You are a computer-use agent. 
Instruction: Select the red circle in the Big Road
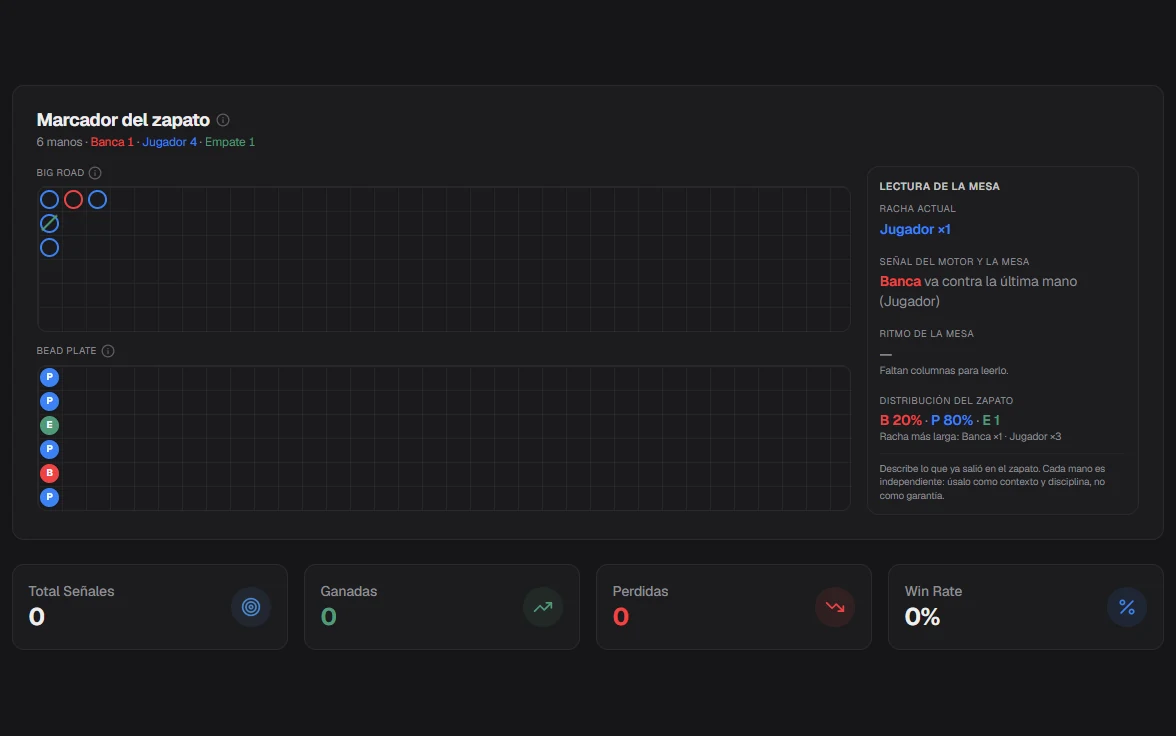[74, 200]
